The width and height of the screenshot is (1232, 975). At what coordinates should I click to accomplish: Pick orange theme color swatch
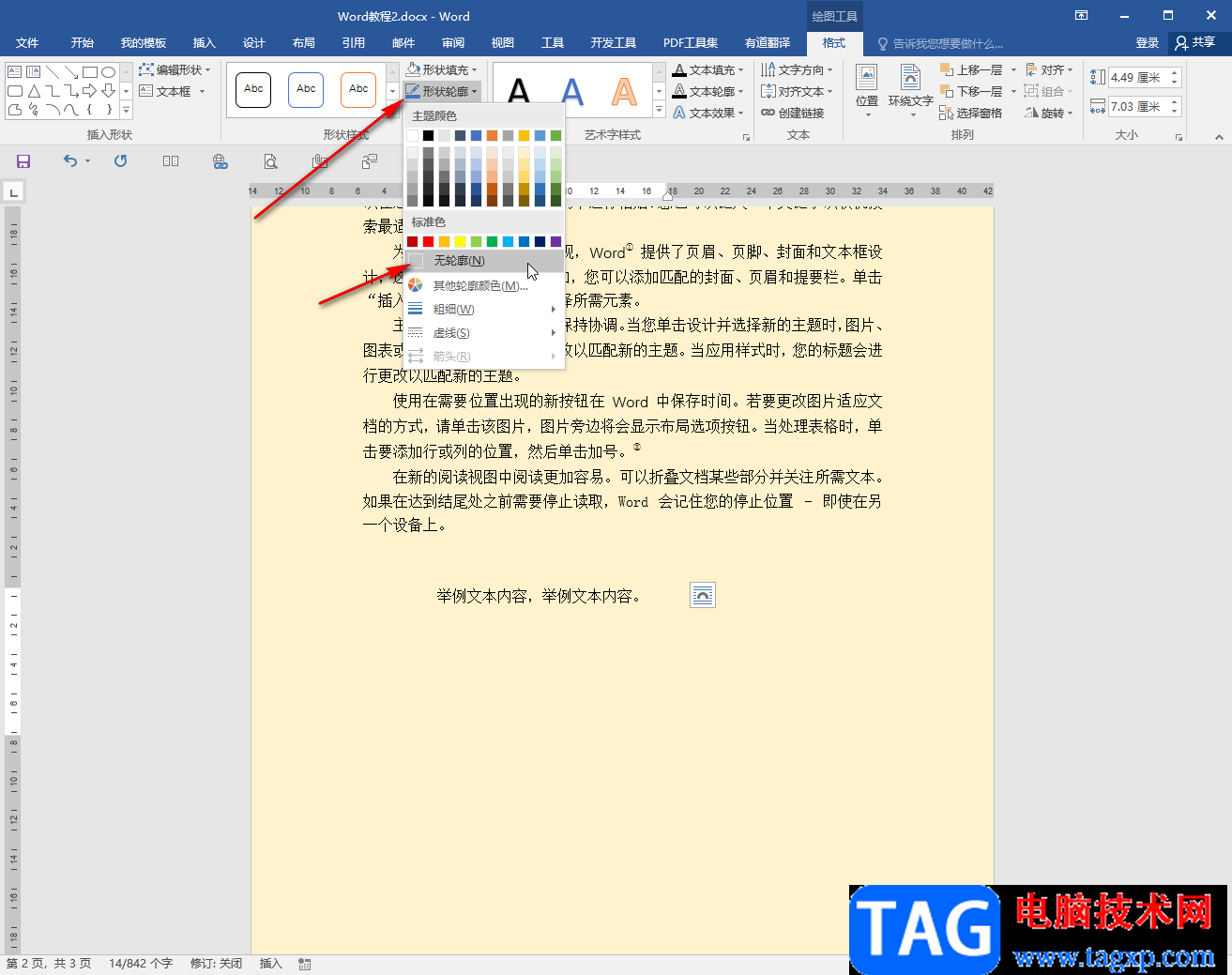pyautogui.click(x=492, y=135)
